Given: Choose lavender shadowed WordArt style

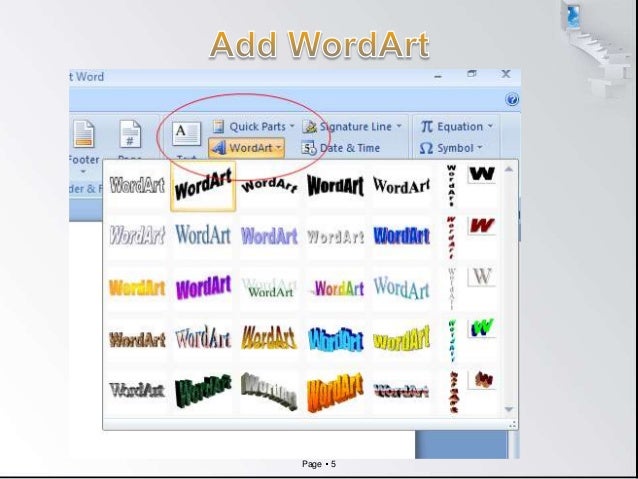Looking at the screenshot, I should pyautogui.click(x=269, y=236).
